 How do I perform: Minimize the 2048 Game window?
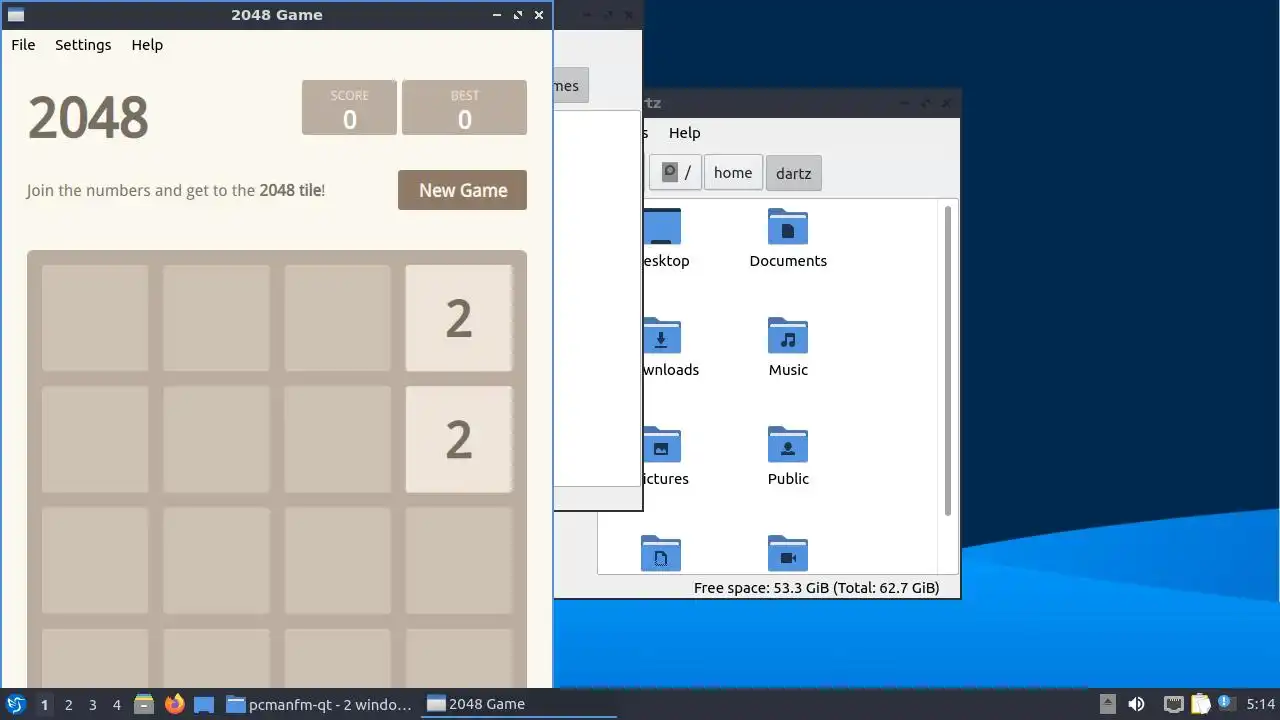497,15
